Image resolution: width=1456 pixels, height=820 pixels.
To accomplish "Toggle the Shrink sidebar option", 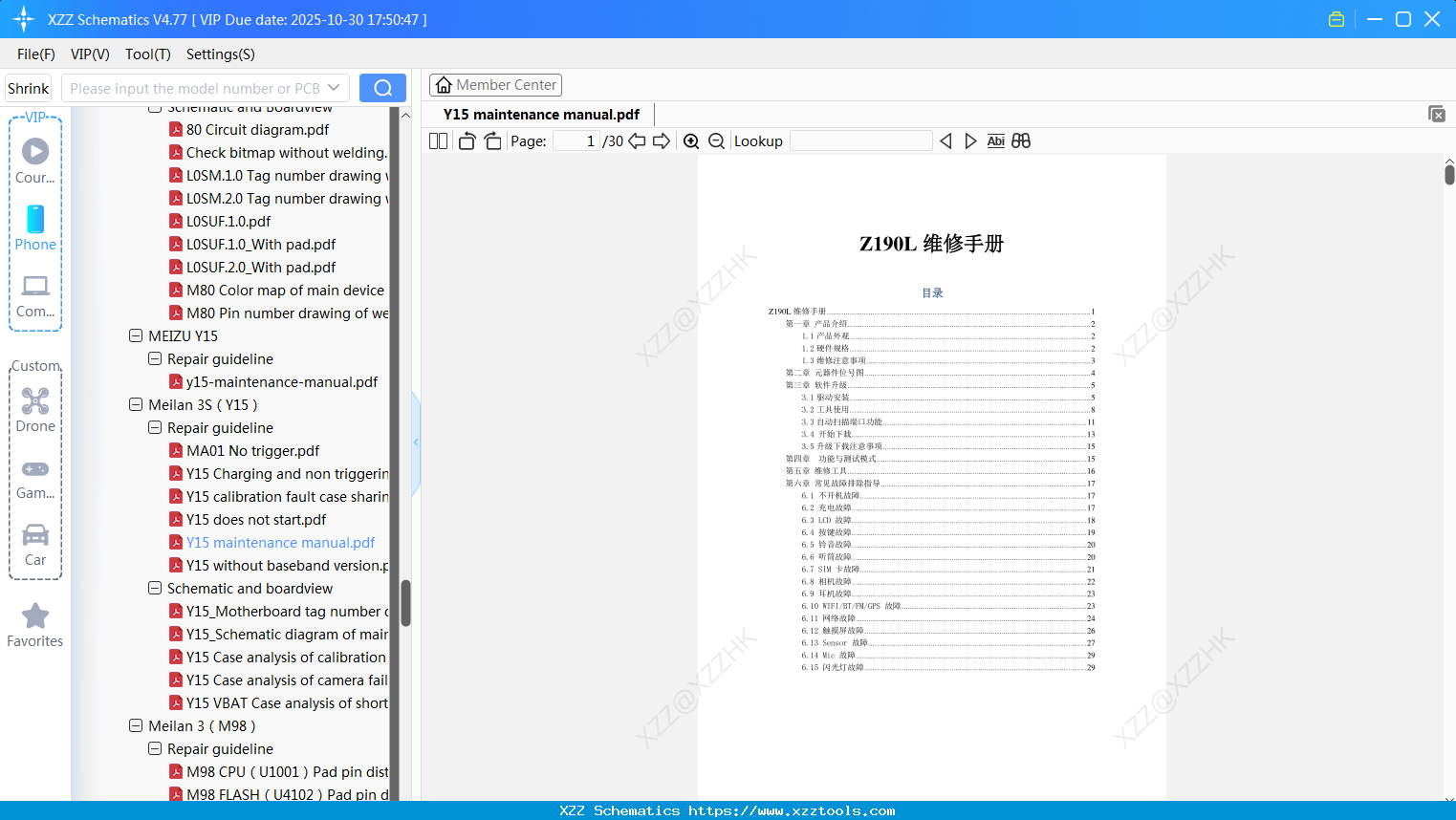I will click(27, 87).
